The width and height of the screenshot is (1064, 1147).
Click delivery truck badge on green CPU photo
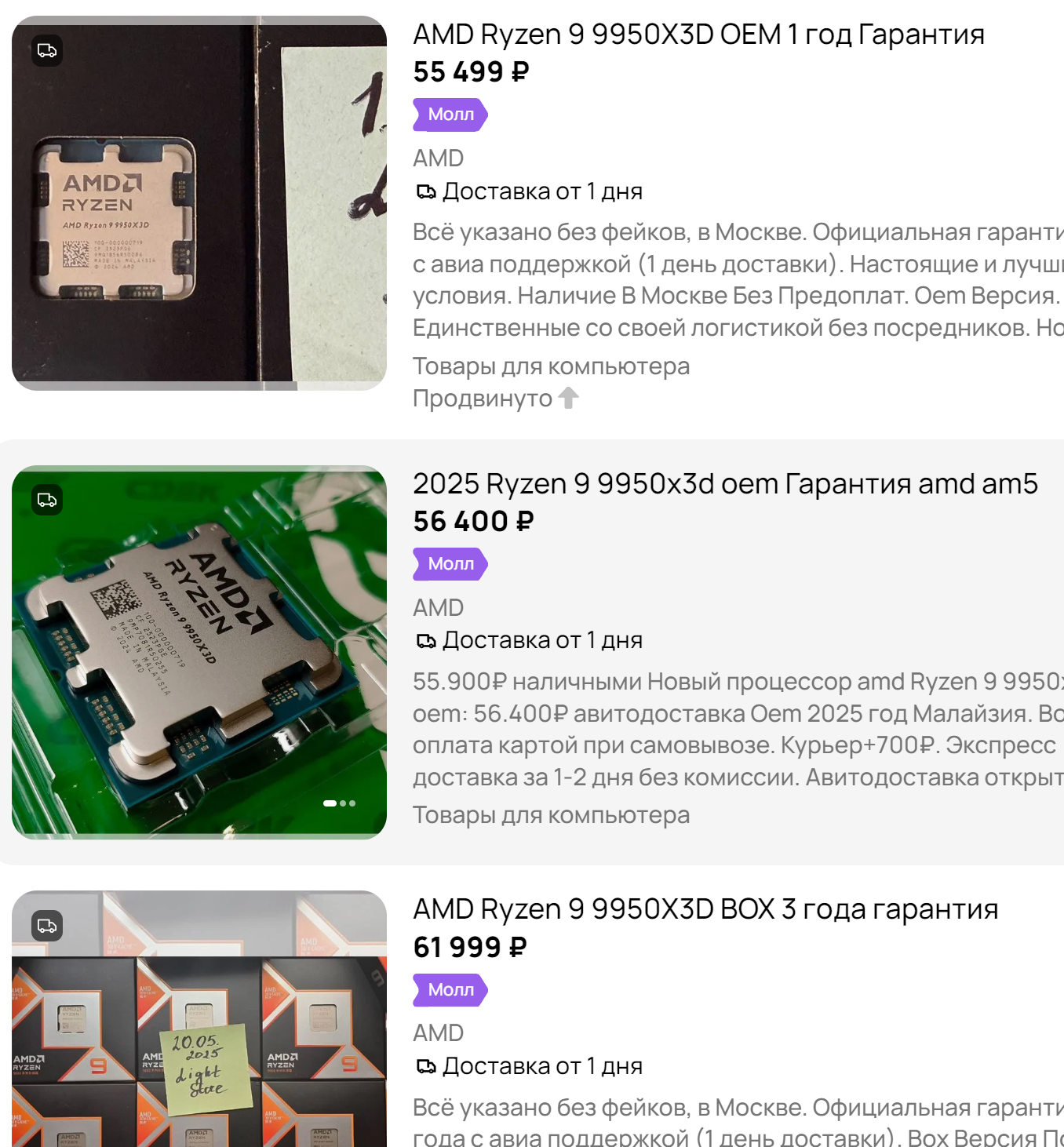pos(47,501)
